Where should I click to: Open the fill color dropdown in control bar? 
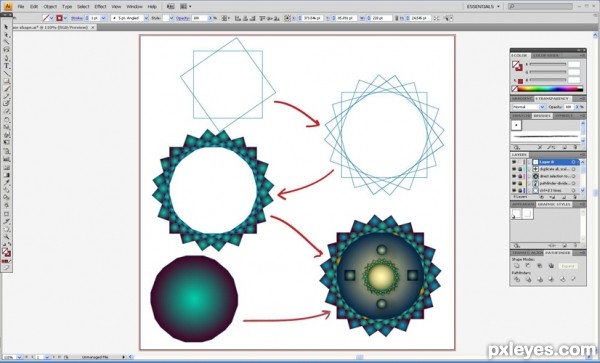[52, 18]
